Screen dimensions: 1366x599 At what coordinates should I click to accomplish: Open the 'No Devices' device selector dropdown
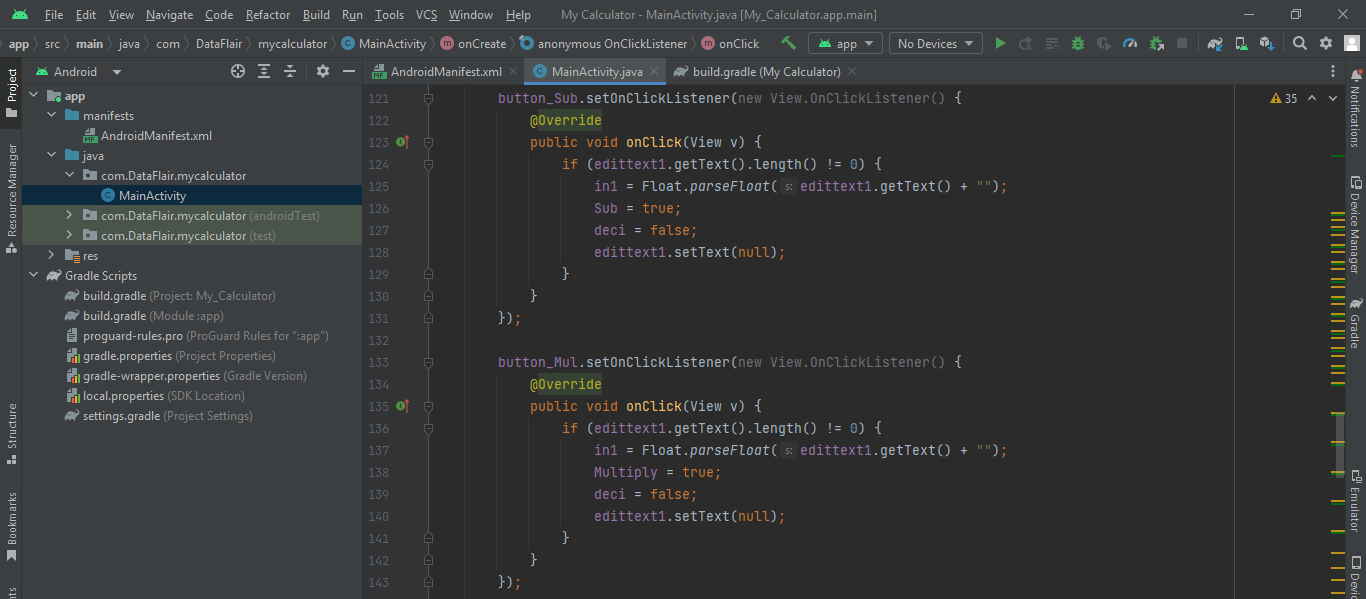(x=934, y=43)
